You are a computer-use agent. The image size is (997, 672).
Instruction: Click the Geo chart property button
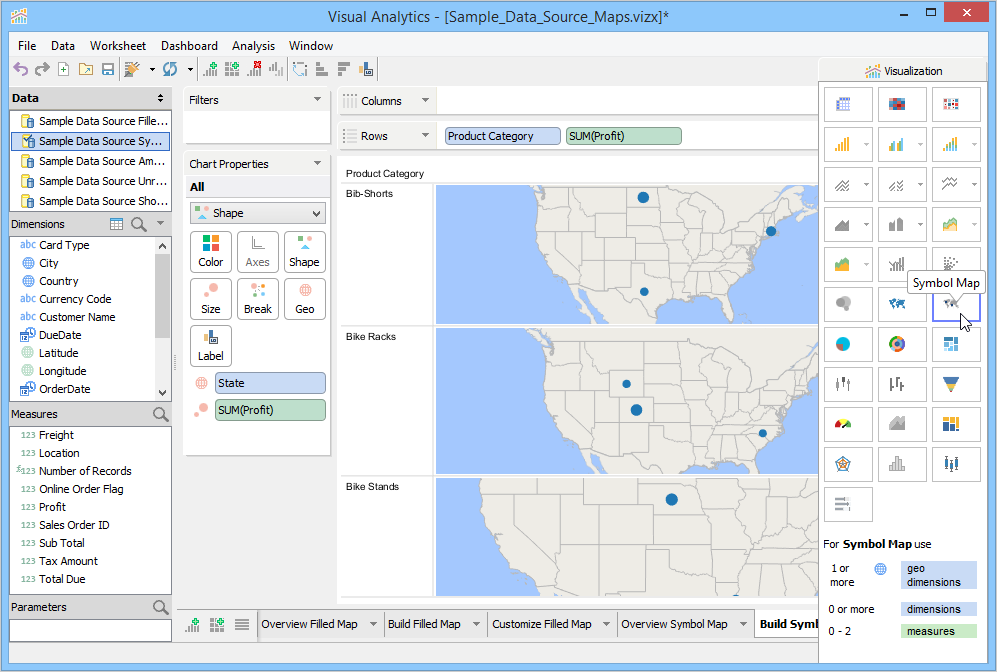pos(304,299)
